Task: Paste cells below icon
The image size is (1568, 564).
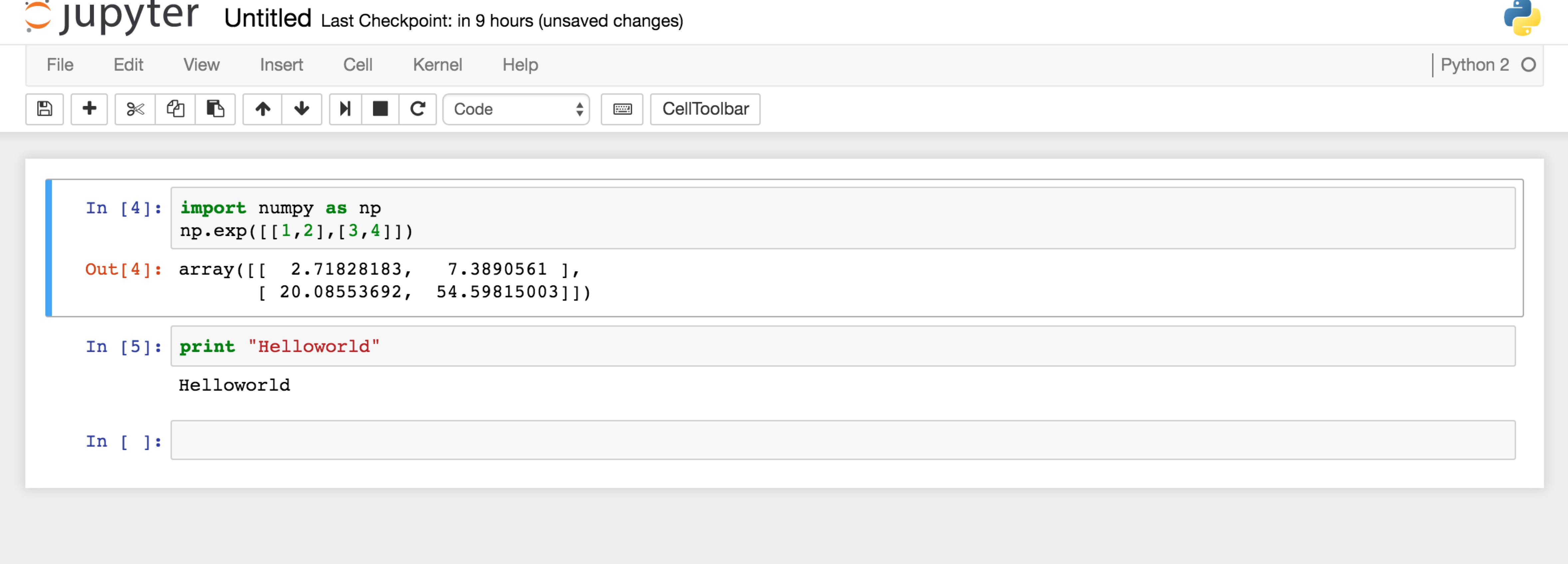Action: pyautogui.click(x=215, y=109)
